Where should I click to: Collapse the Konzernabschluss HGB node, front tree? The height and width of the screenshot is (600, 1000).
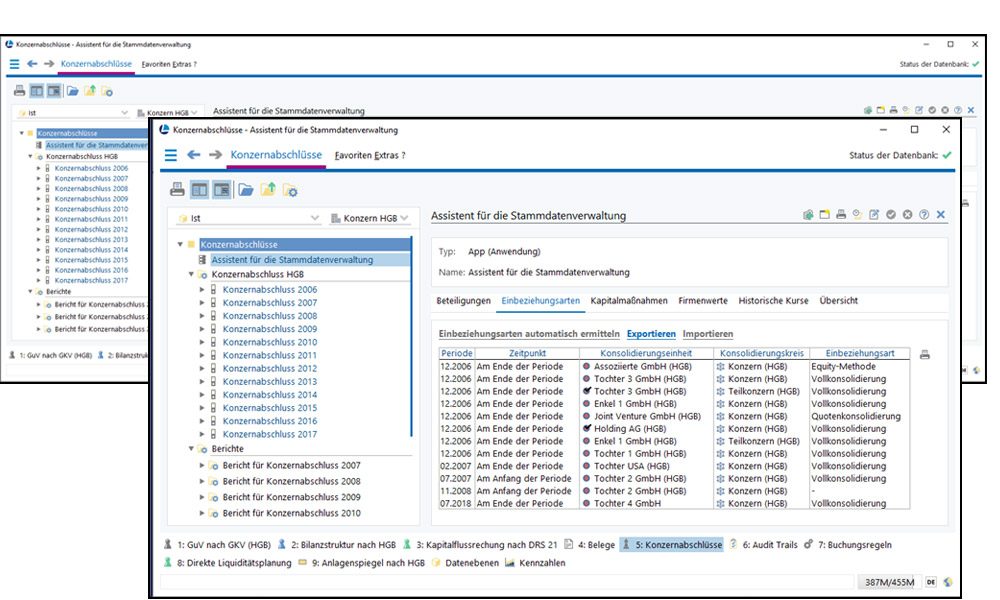click(191, 274)
